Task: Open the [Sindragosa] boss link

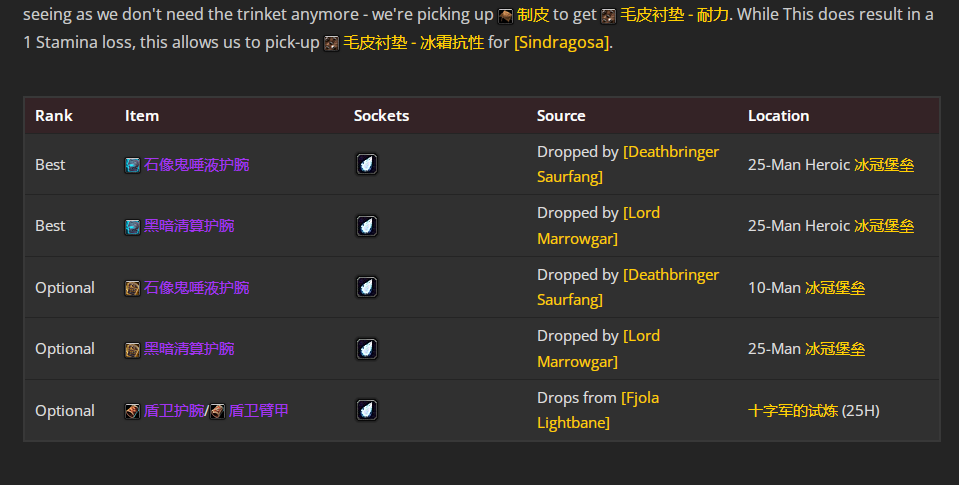Action: (561, 43)
